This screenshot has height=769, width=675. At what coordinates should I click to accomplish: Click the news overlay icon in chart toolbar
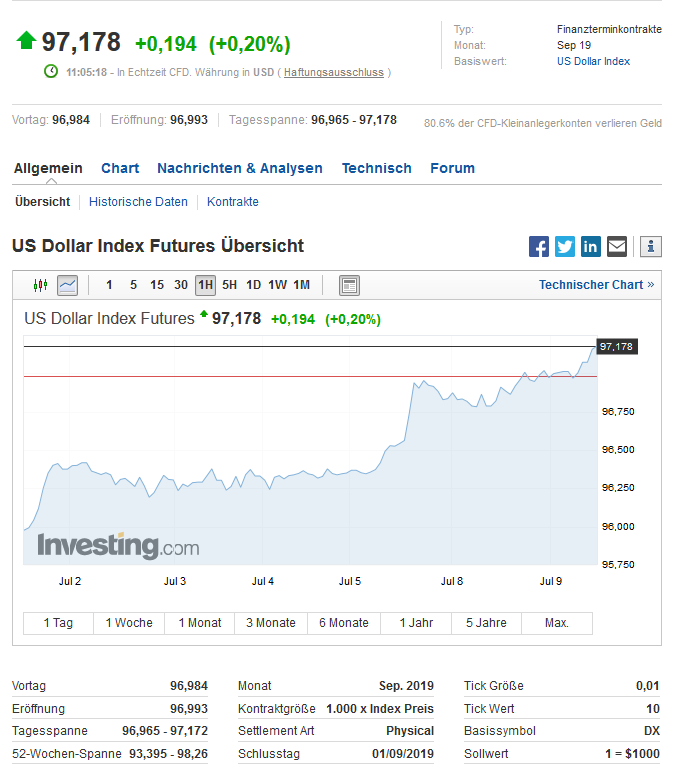coord(349,285)
